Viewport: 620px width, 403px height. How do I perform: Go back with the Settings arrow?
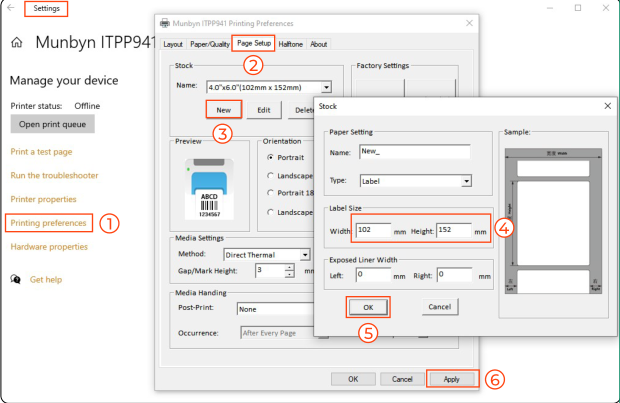11,8
